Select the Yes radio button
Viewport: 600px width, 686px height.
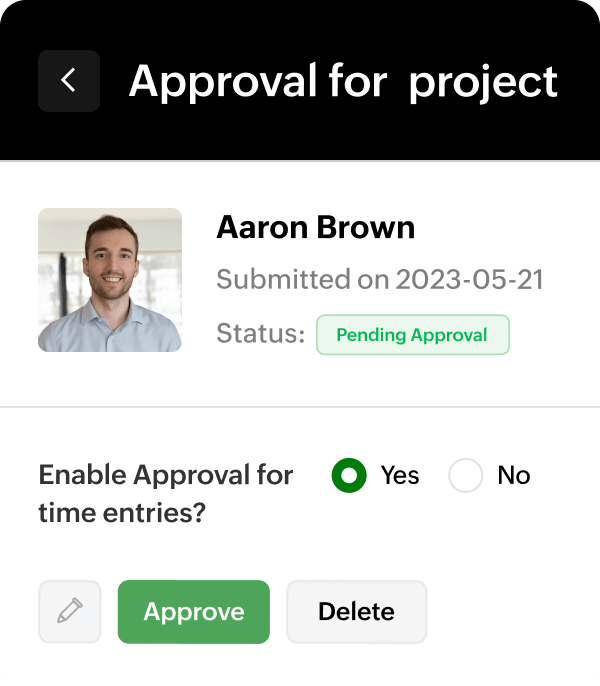349,476
